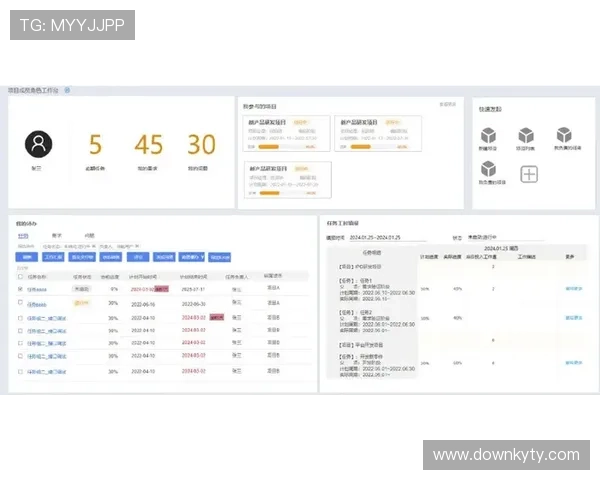Click the overdue task count 5

coord(95,145)
